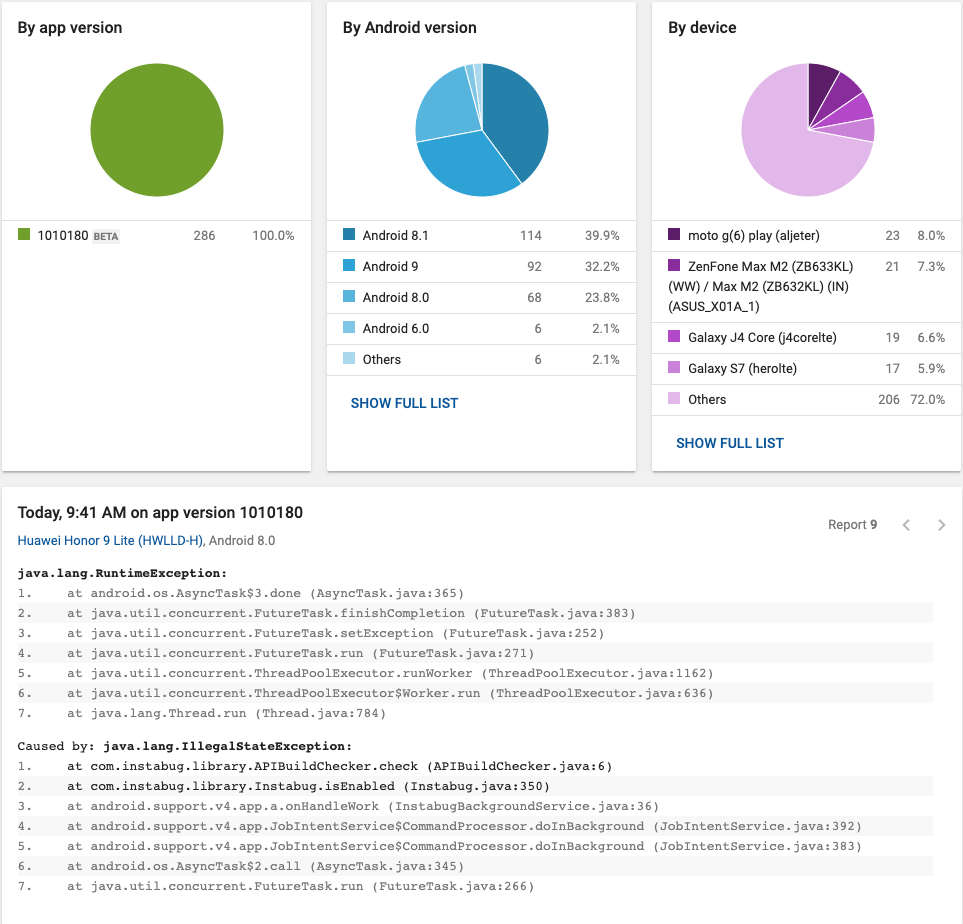Click green swatch for app version 1010180
The image size is (963, 924).
pyautogui.click(x=24, y=234)
